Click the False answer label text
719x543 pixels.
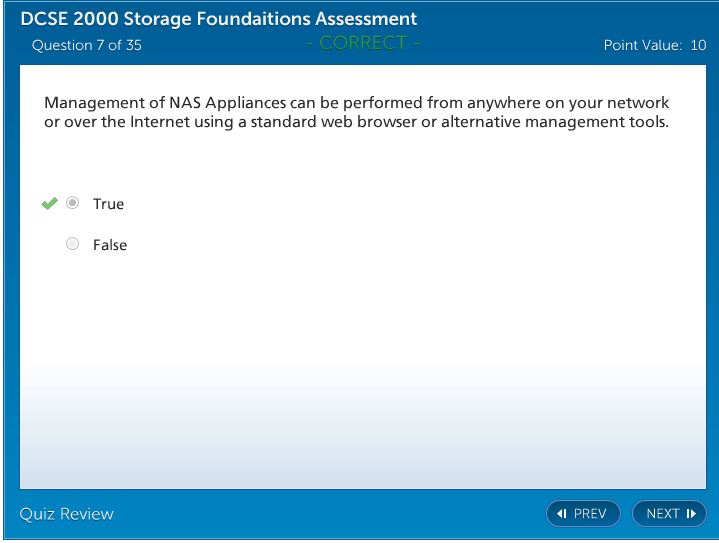pyautogui.click(x=110, y=245)
